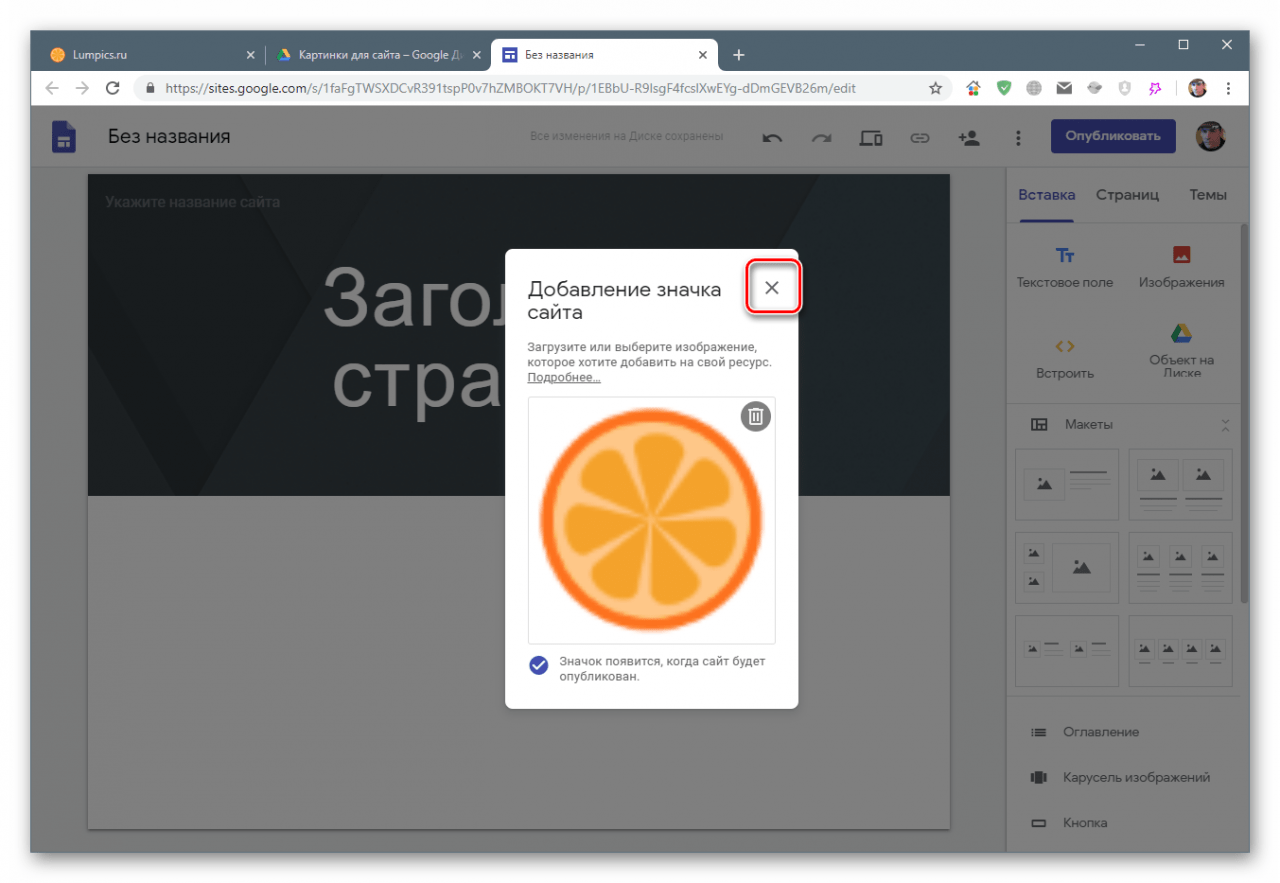Open device preview mode
1280x883 pixels.
[x=871, y=138]
